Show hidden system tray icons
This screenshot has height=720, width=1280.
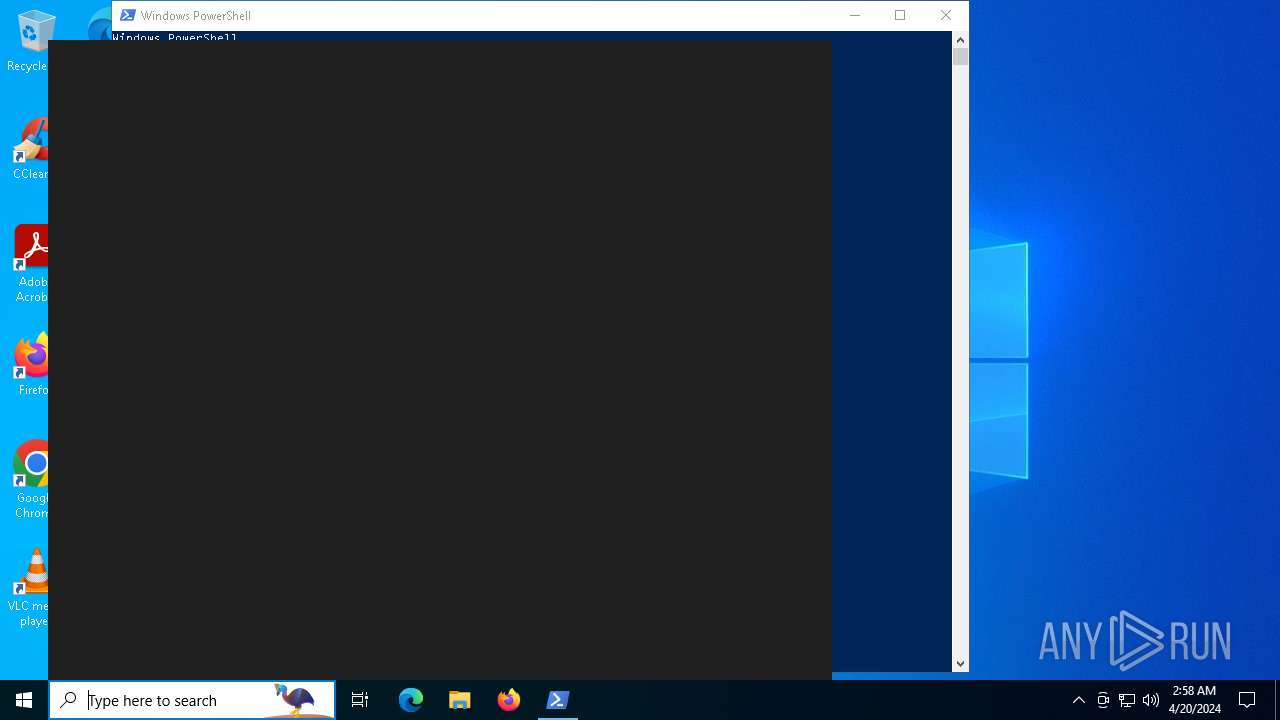[1079, 700]
